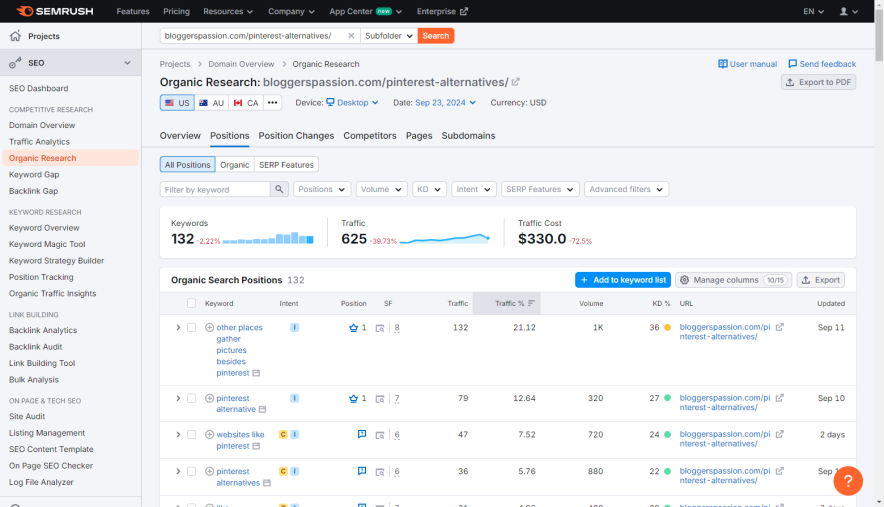884x507 pixels.
Task: Click the chat SERP feature icon for 'websites like pinterest'
Action: 362,434
